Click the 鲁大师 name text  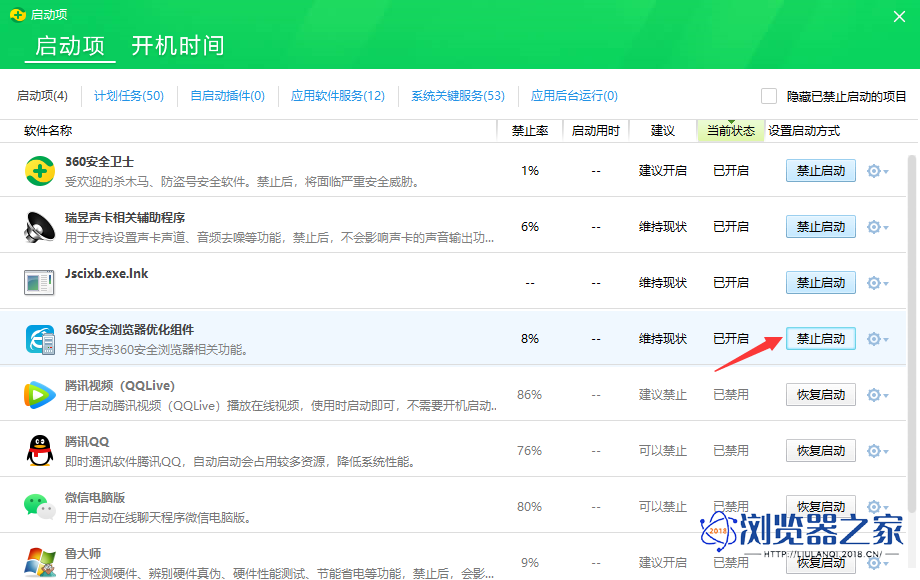(83, 554)
